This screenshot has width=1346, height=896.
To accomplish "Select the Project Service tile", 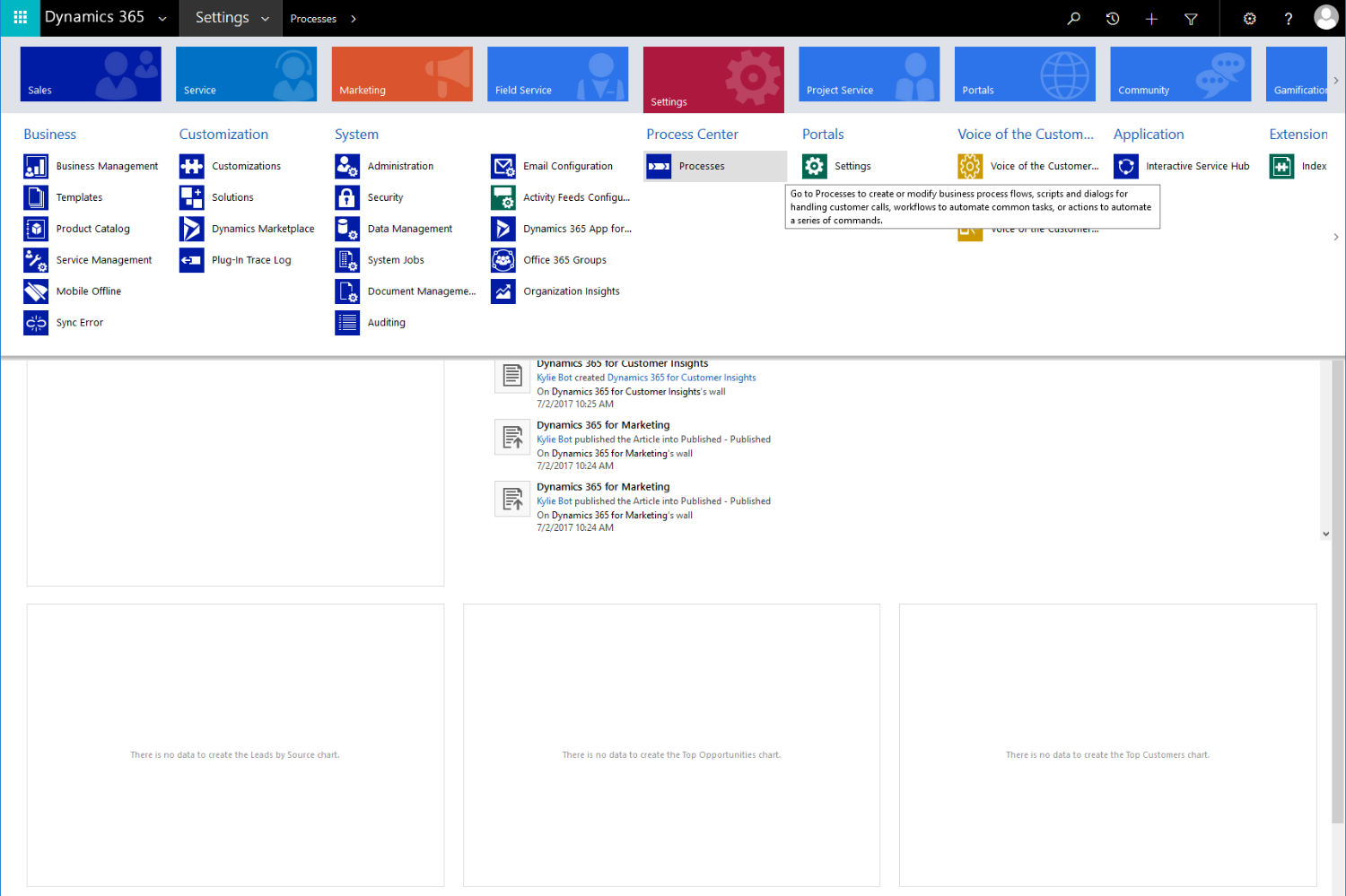I will 870,74.
